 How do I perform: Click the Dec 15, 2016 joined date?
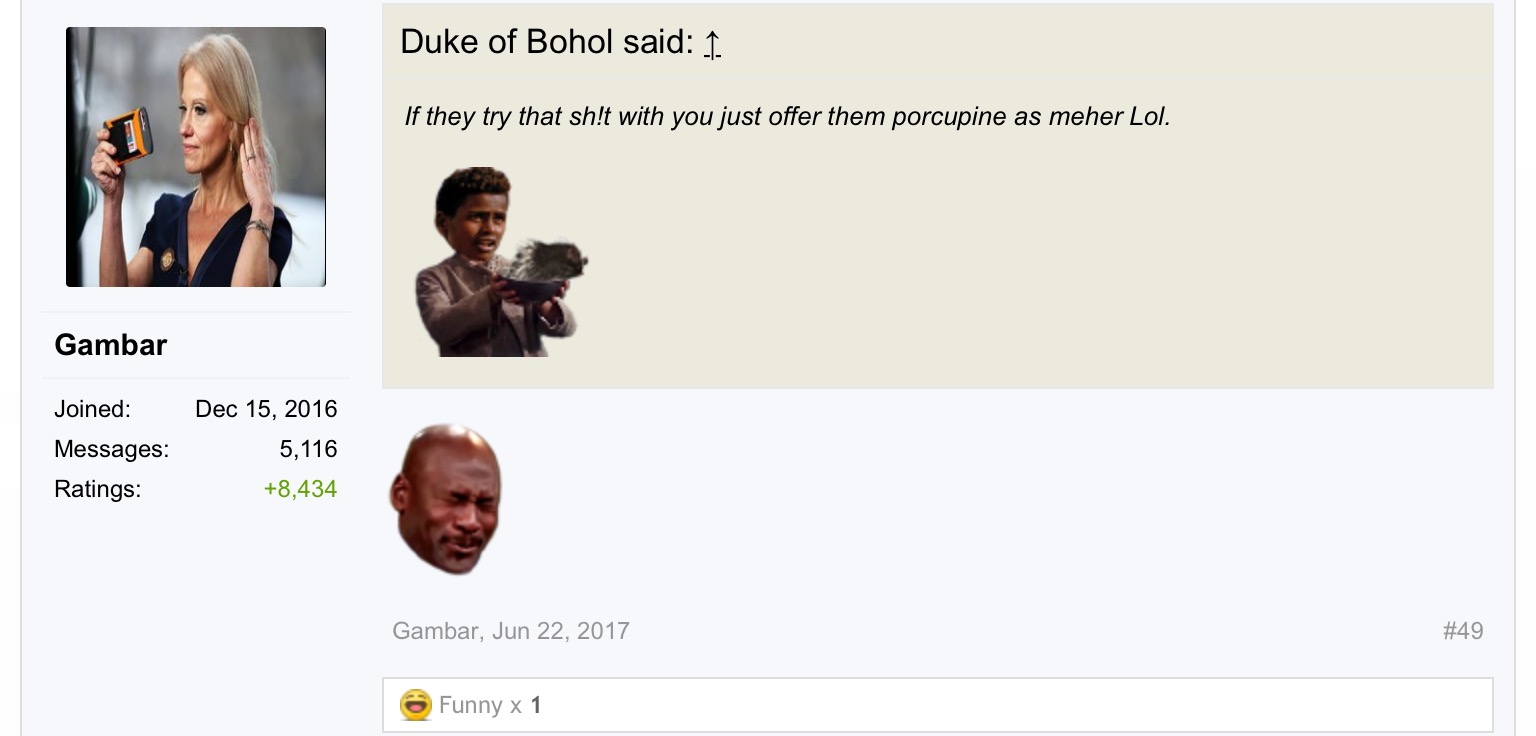(x=266, y=409)
